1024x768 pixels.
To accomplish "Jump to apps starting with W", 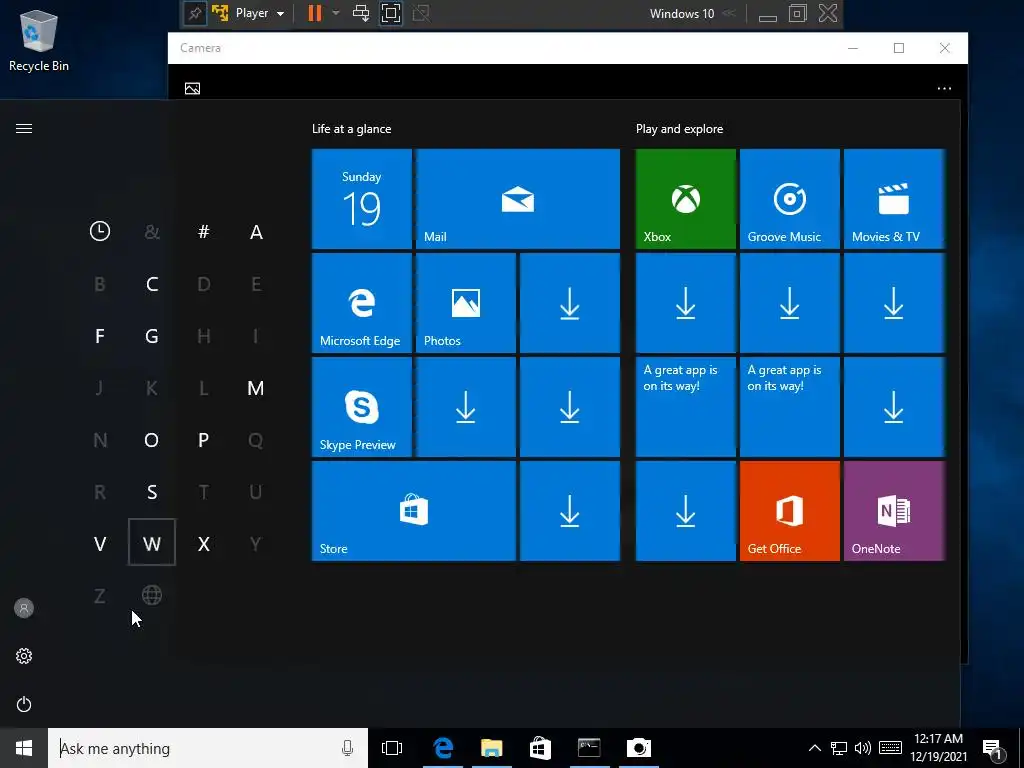I will tap(152, 542).
